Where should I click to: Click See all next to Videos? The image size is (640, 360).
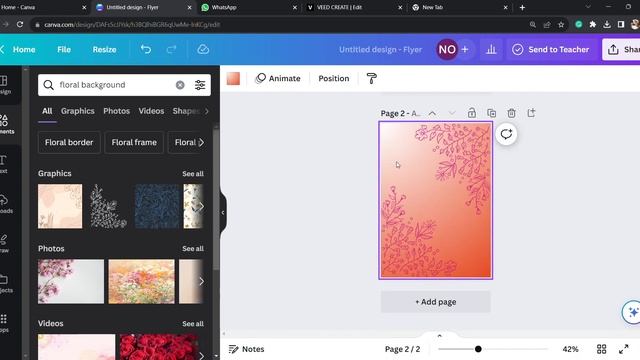193,324
